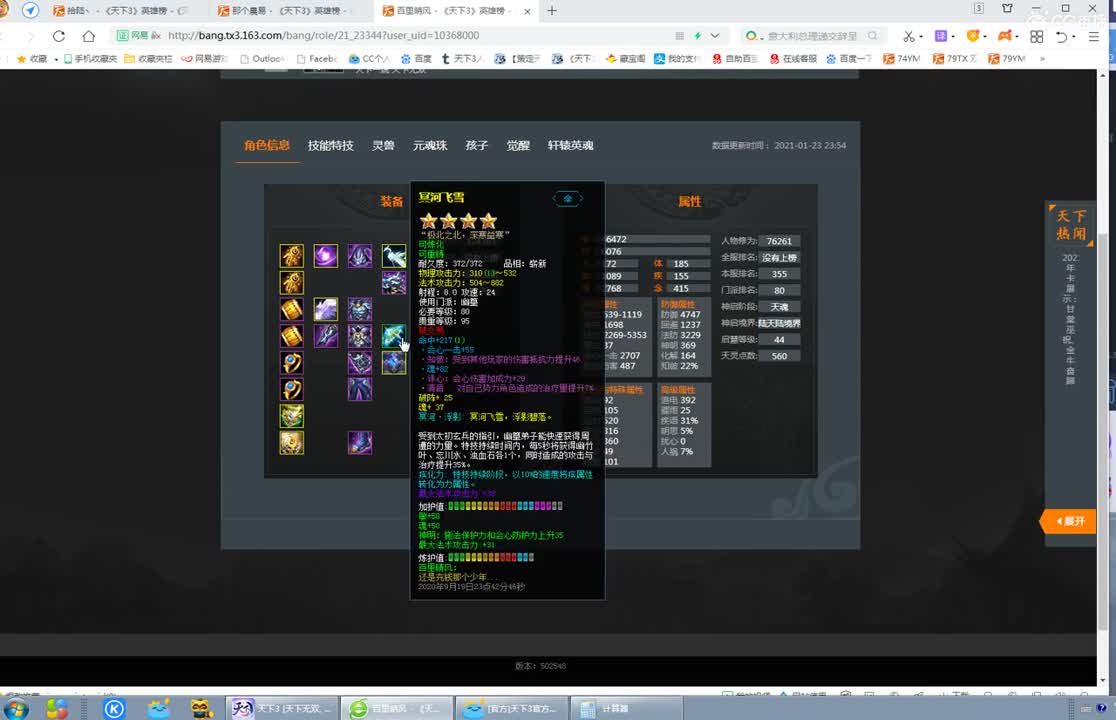The width and height of the screenshot is (1116, 720).
Task: Open the 角色信息 tab
Action: 267,145
